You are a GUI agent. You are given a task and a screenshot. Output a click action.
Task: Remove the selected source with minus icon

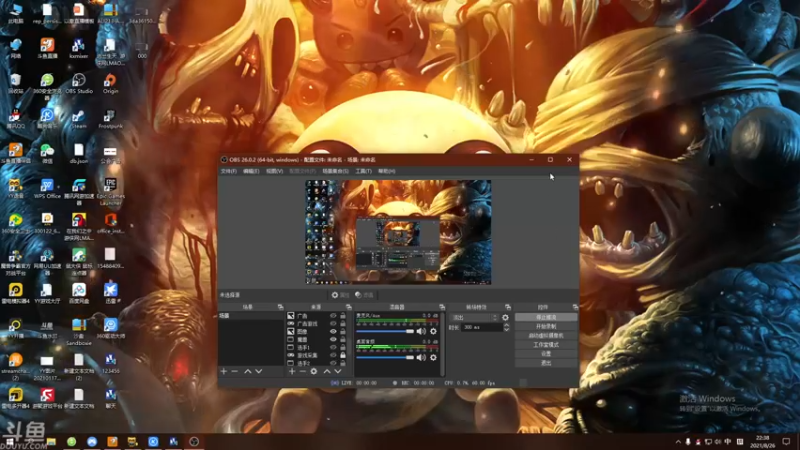pos(303,371)
